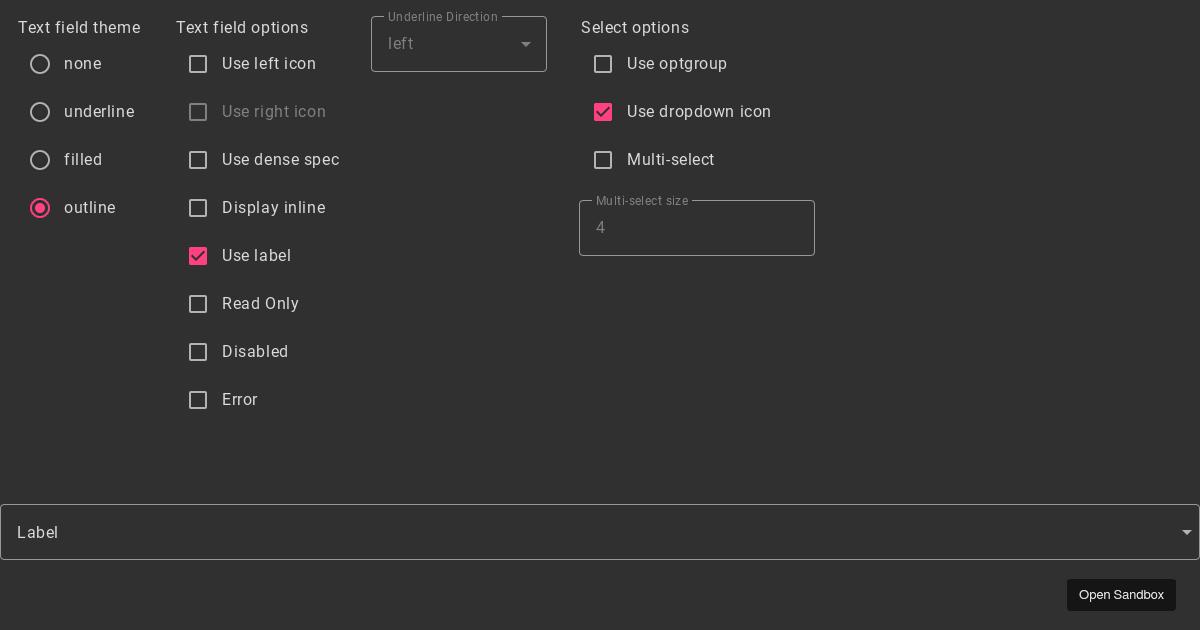Click the Multi-select size input field
Viewport: 1200px width, 630px height.
[x=696, y=228]
